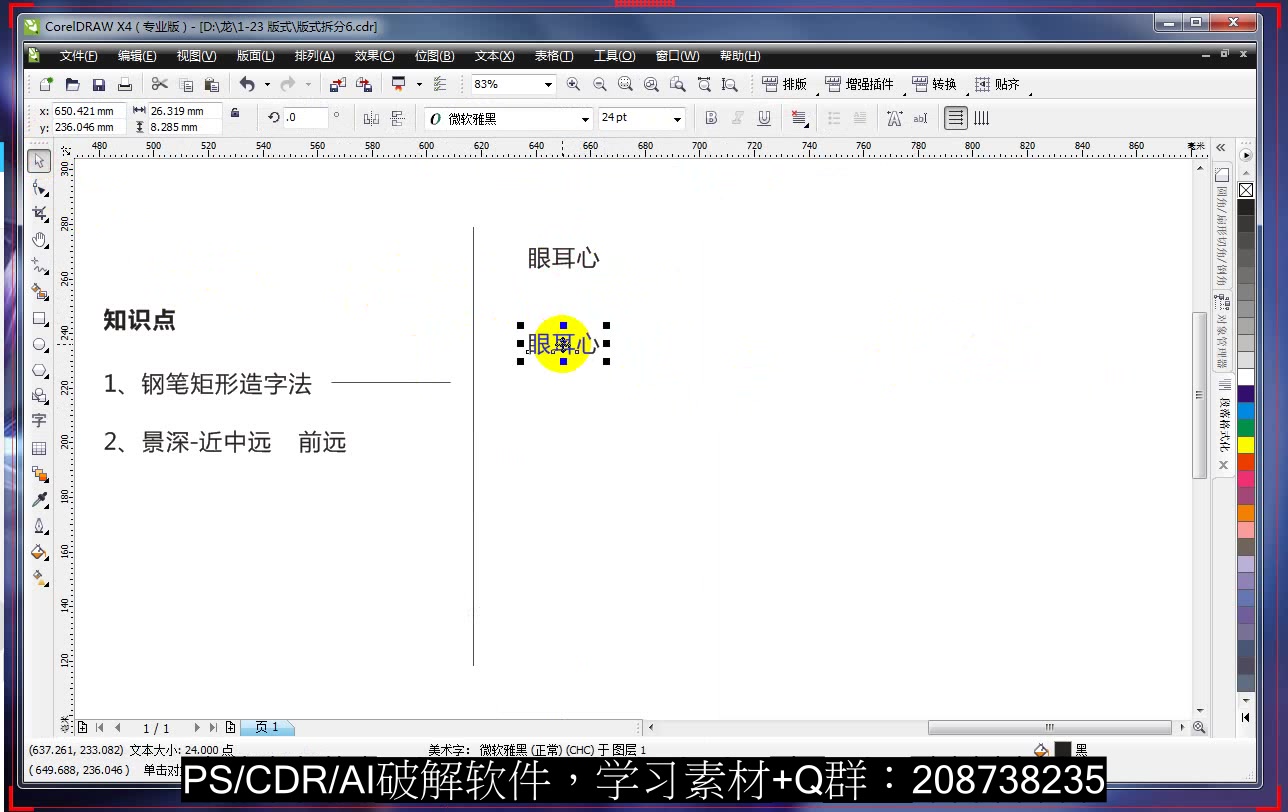Toggle Bold text formatting
The image size is (1288, 812).
711,118
